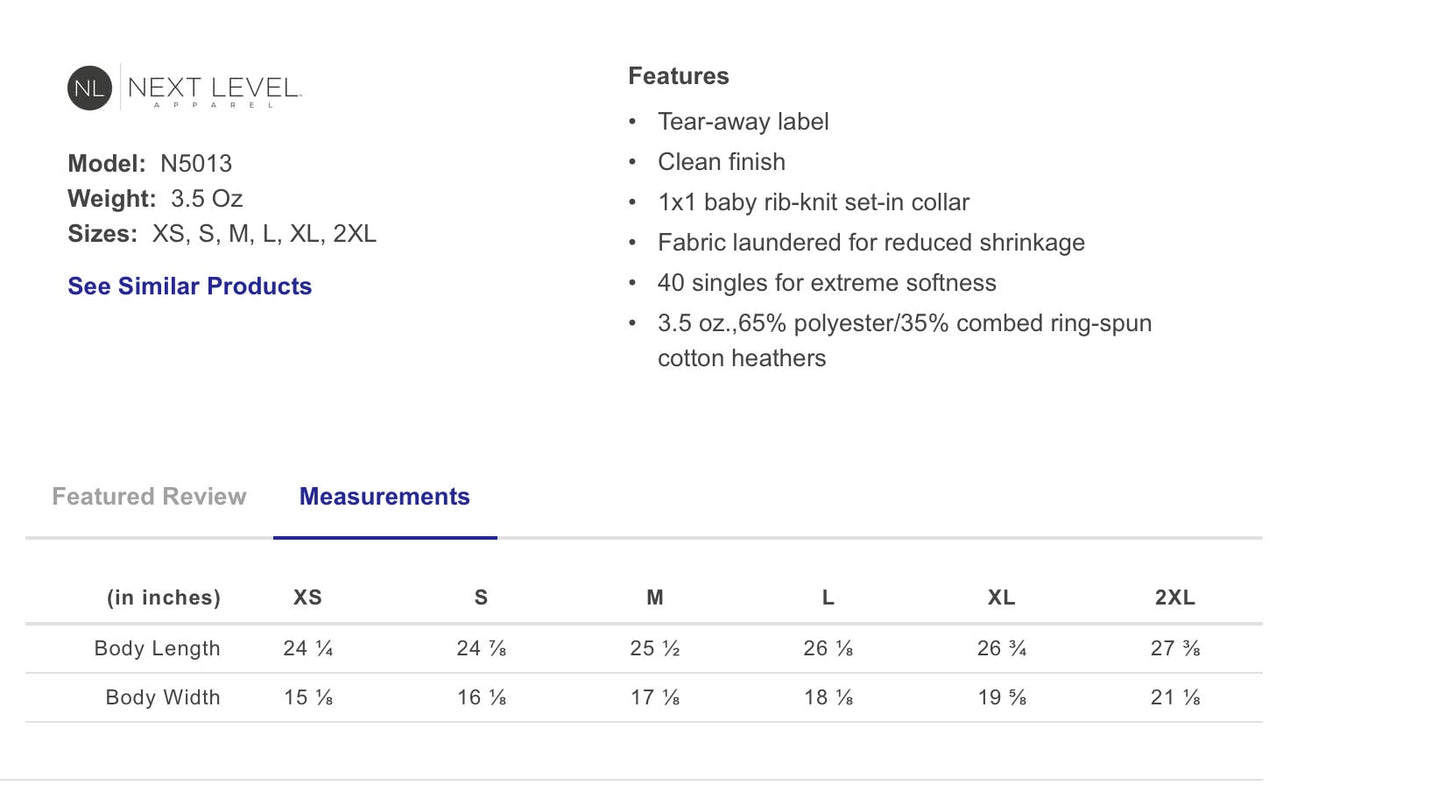The image size is (1445, 785).
Task: Select the M size column header
Action: 655,598
